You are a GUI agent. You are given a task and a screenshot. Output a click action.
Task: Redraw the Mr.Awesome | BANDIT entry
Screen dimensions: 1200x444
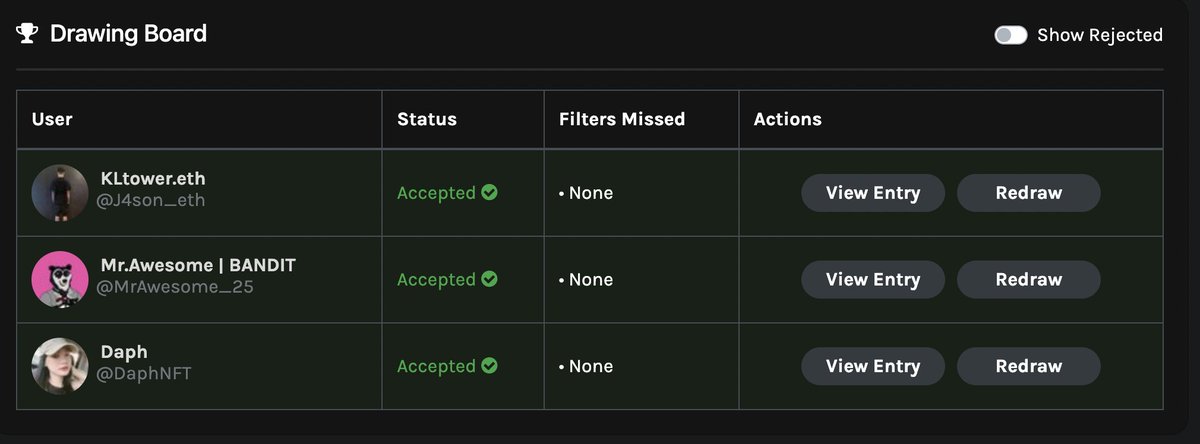[1028, 279]
